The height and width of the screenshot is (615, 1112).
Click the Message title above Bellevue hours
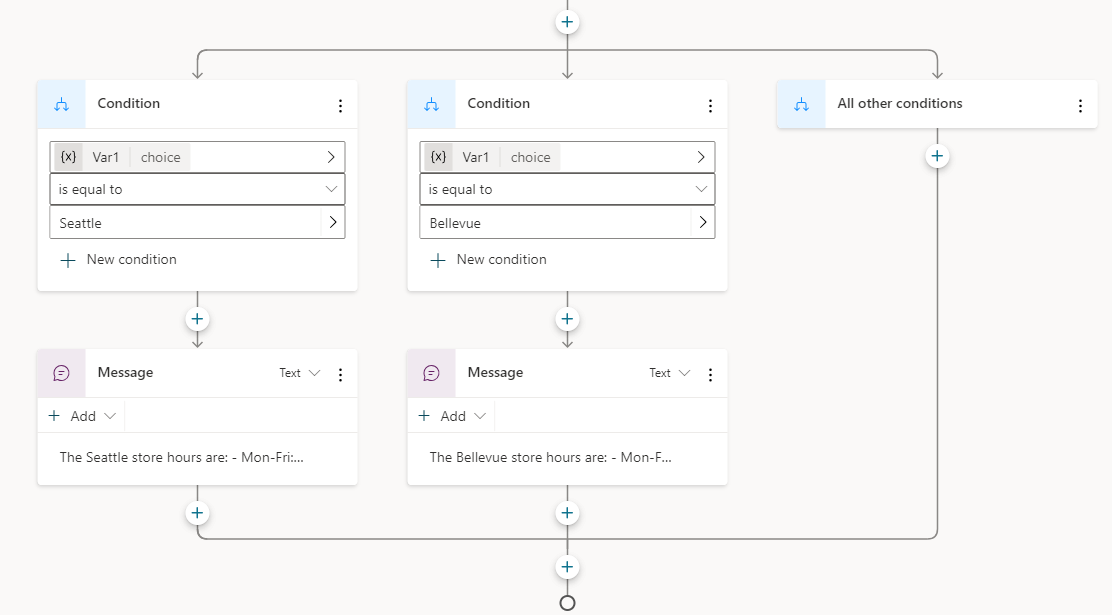tap(495, 372)
